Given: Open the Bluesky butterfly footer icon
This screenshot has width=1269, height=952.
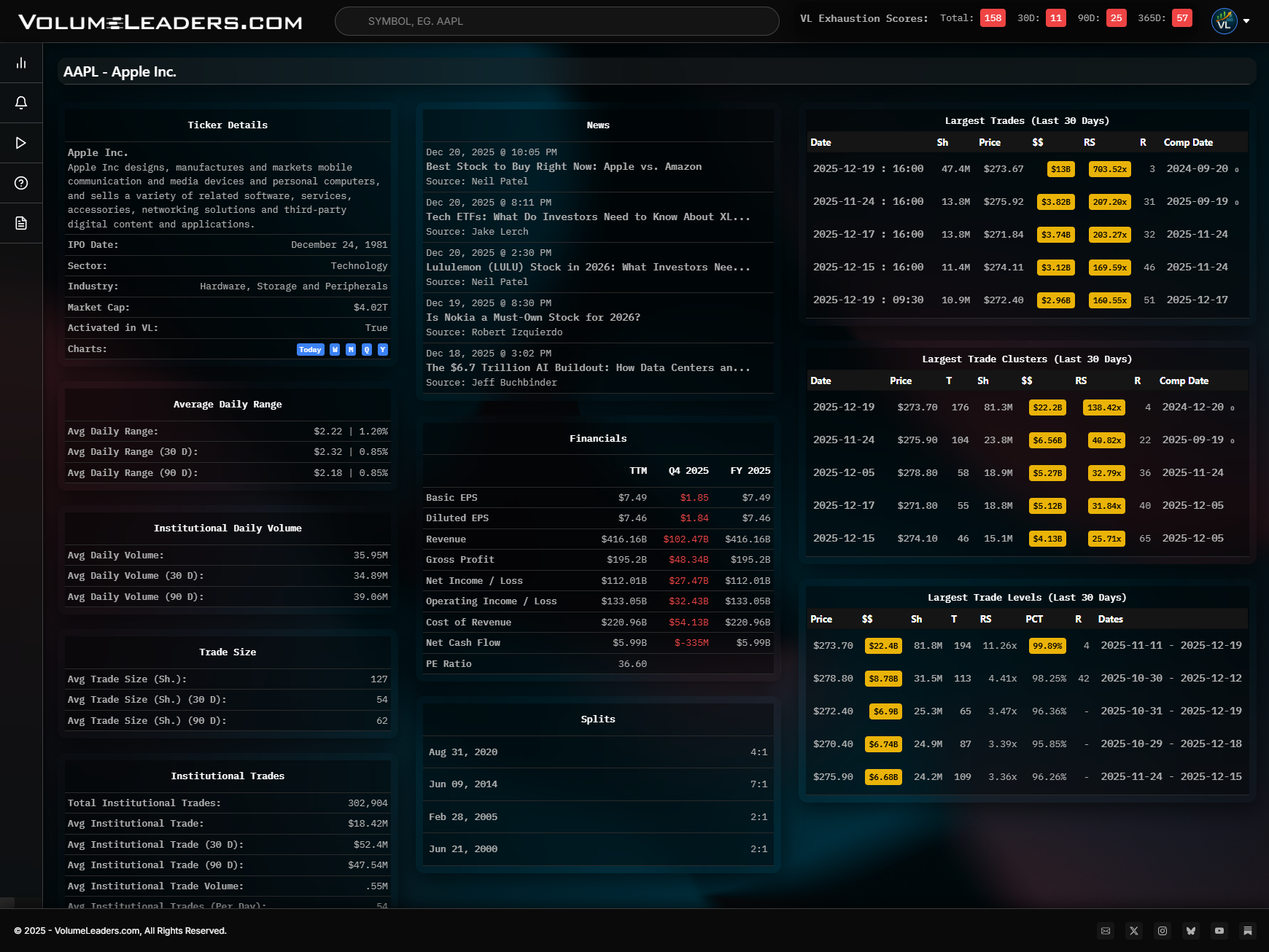Looking at the screenshot, I should 1190,931.
